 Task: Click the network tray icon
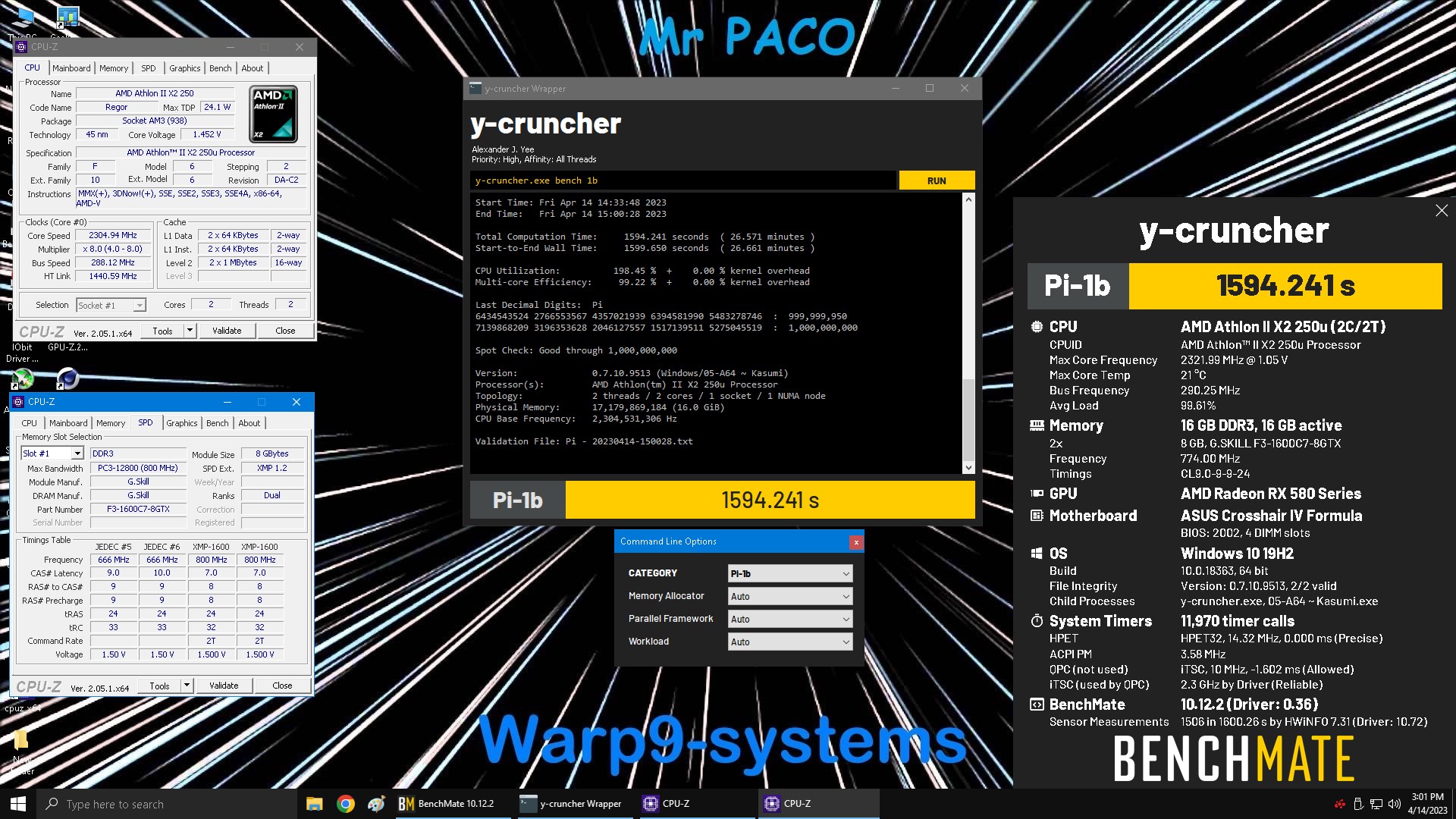pos(1376,804)
